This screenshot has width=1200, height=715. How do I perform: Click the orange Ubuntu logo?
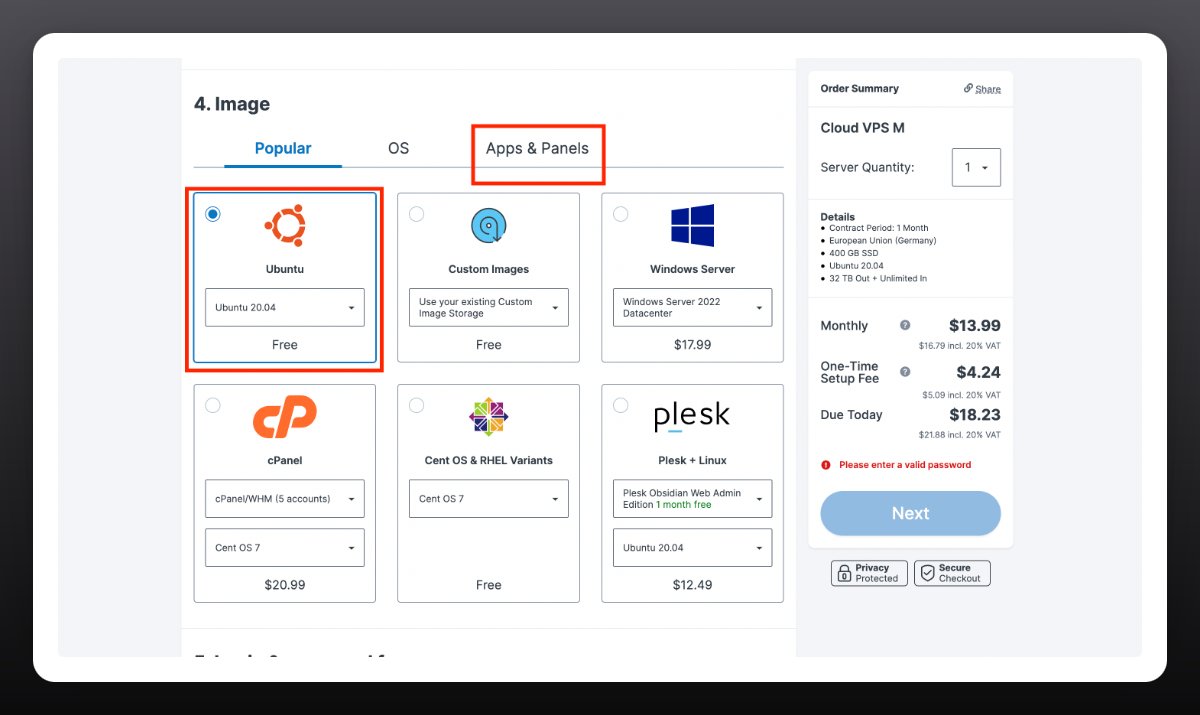point(285,225)
